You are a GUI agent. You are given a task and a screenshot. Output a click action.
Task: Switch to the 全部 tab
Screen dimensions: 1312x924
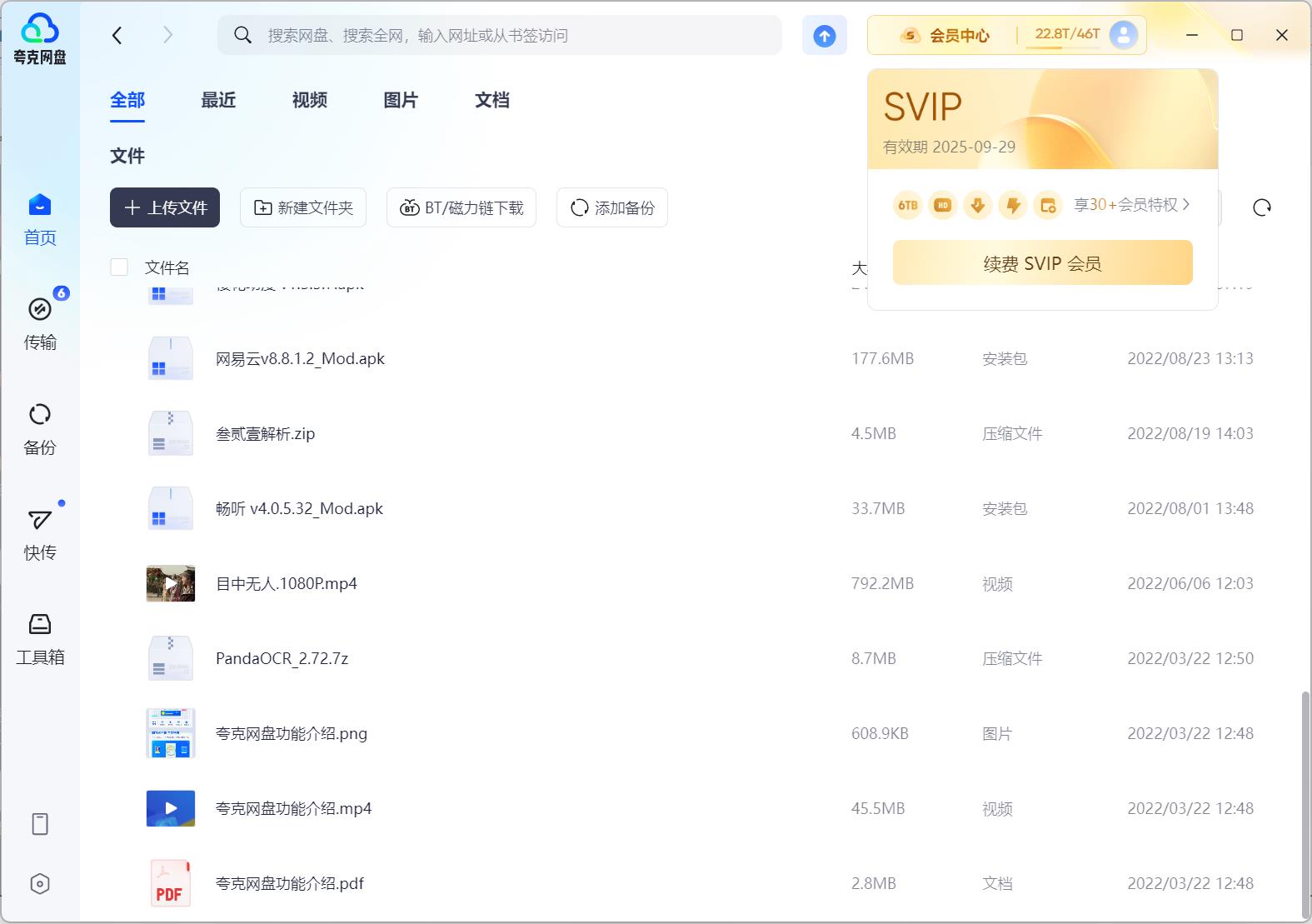pos(127,100)
